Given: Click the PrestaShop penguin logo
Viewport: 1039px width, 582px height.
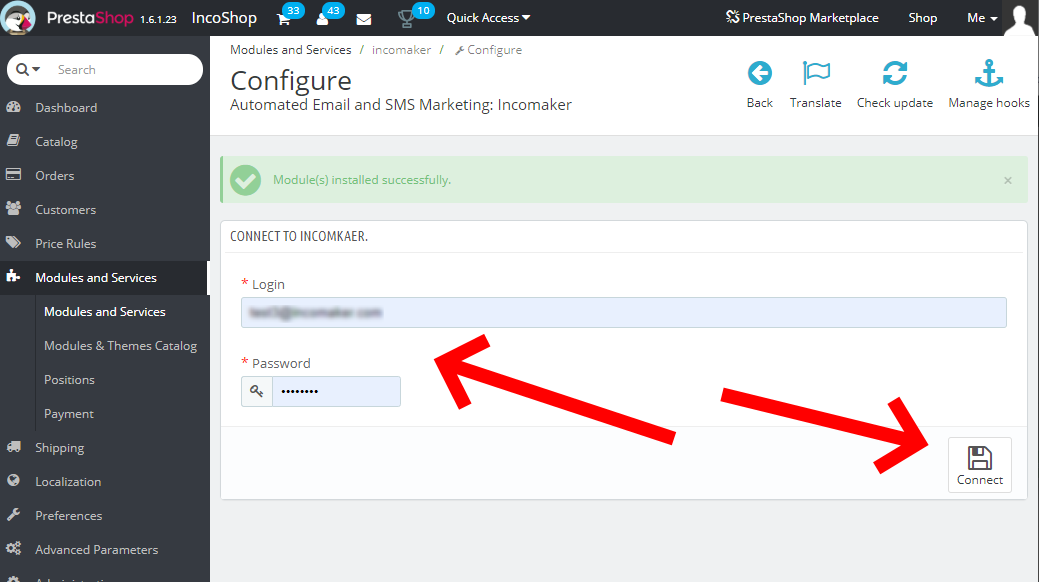Looking at the screenshot, I should tap(17, 18).
